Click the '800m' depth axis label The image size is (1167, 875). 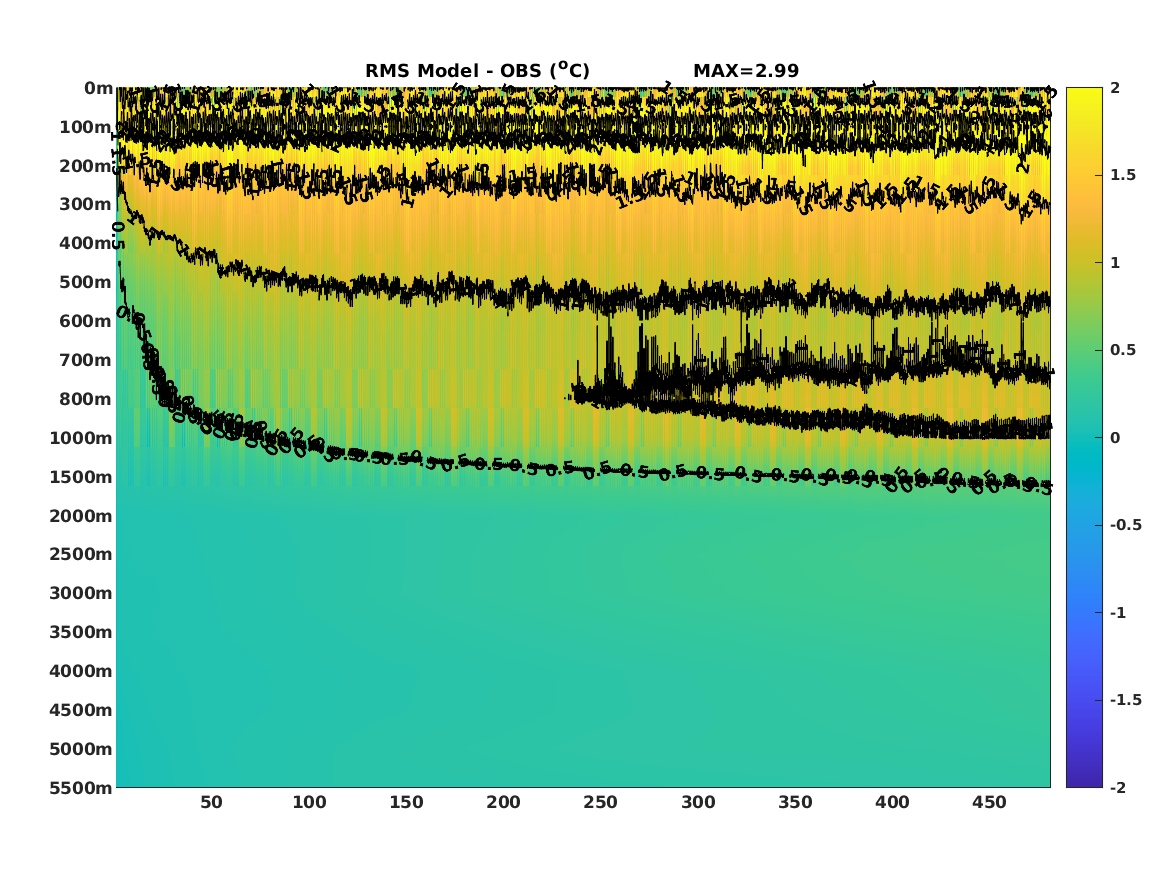coord(86,399)
